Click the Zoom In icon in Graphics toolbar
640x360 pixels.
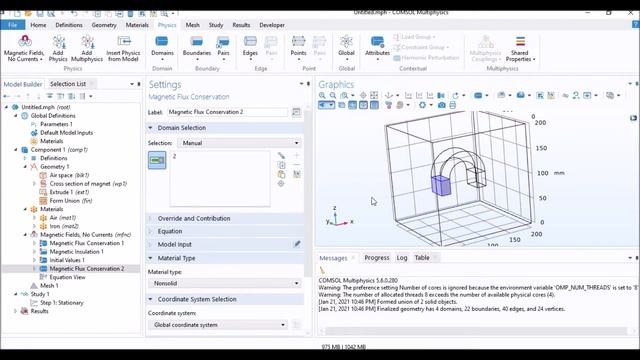(x=322, y=95)
